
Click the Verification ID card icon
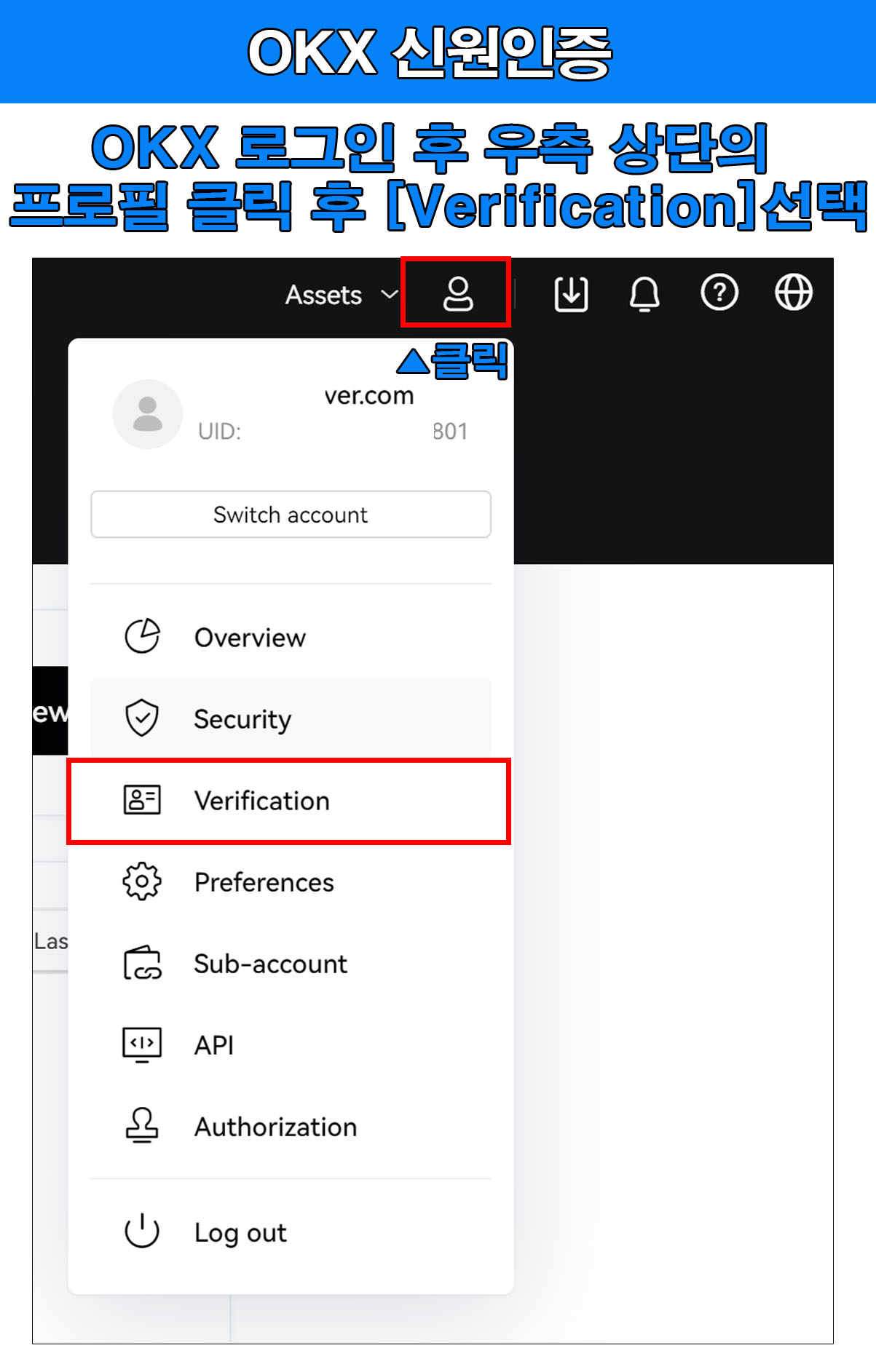tap(142, 800)
